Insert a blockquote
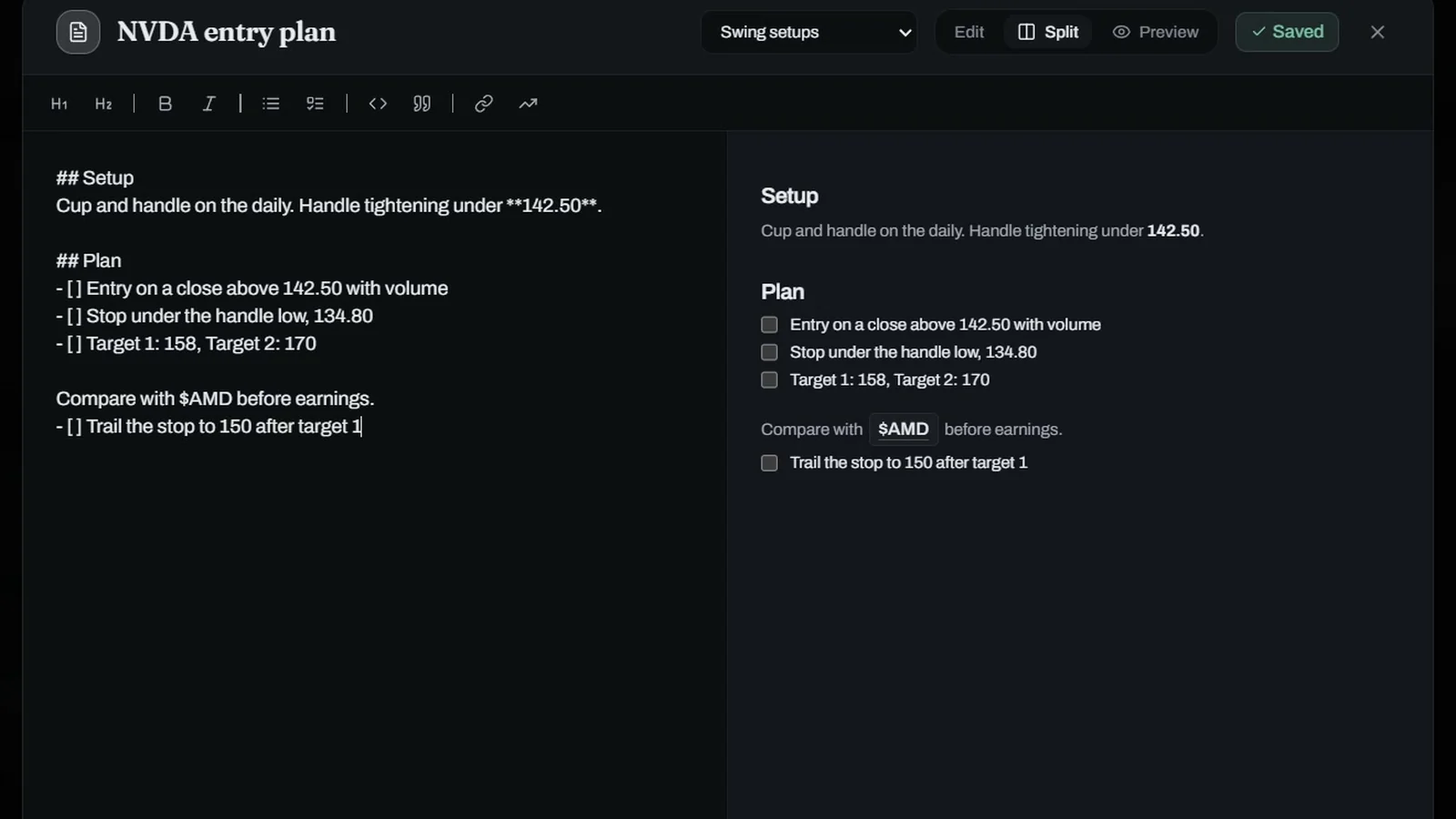The width and height of the screenshot is (1456, 819). [421, 104]
